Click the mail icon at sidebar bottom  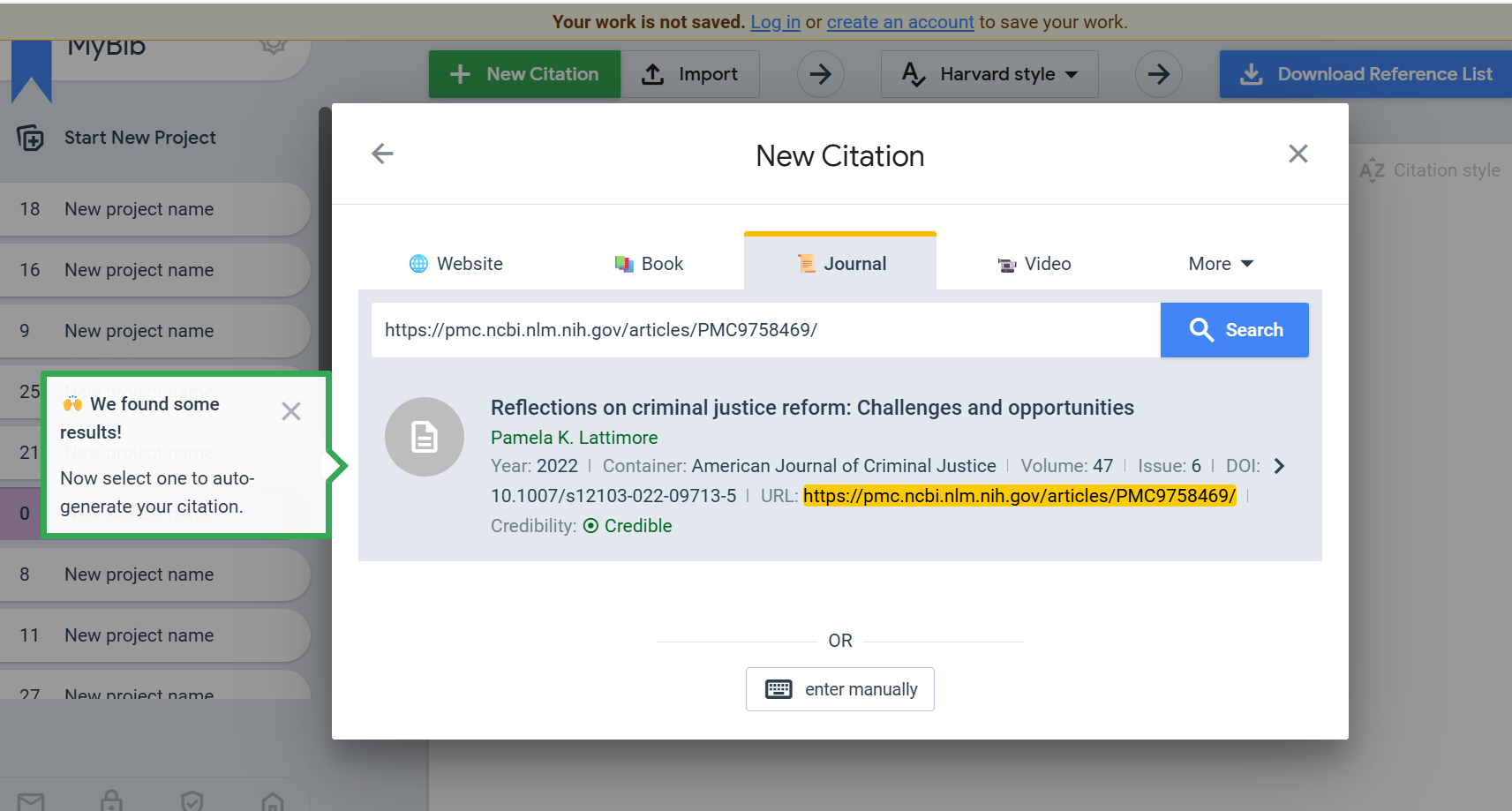point(31,801)
